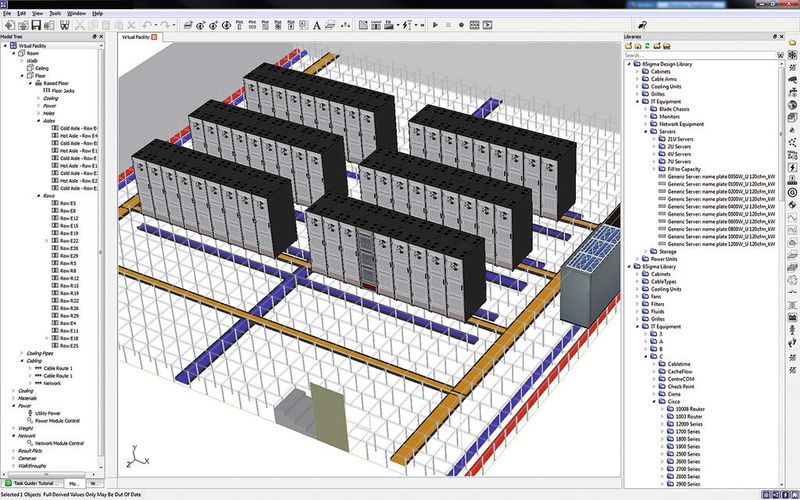This screenshot has height=500, width=800.
Task: Expand the Cooling Pipes node in Model Tree
Action: coord(22,354)
